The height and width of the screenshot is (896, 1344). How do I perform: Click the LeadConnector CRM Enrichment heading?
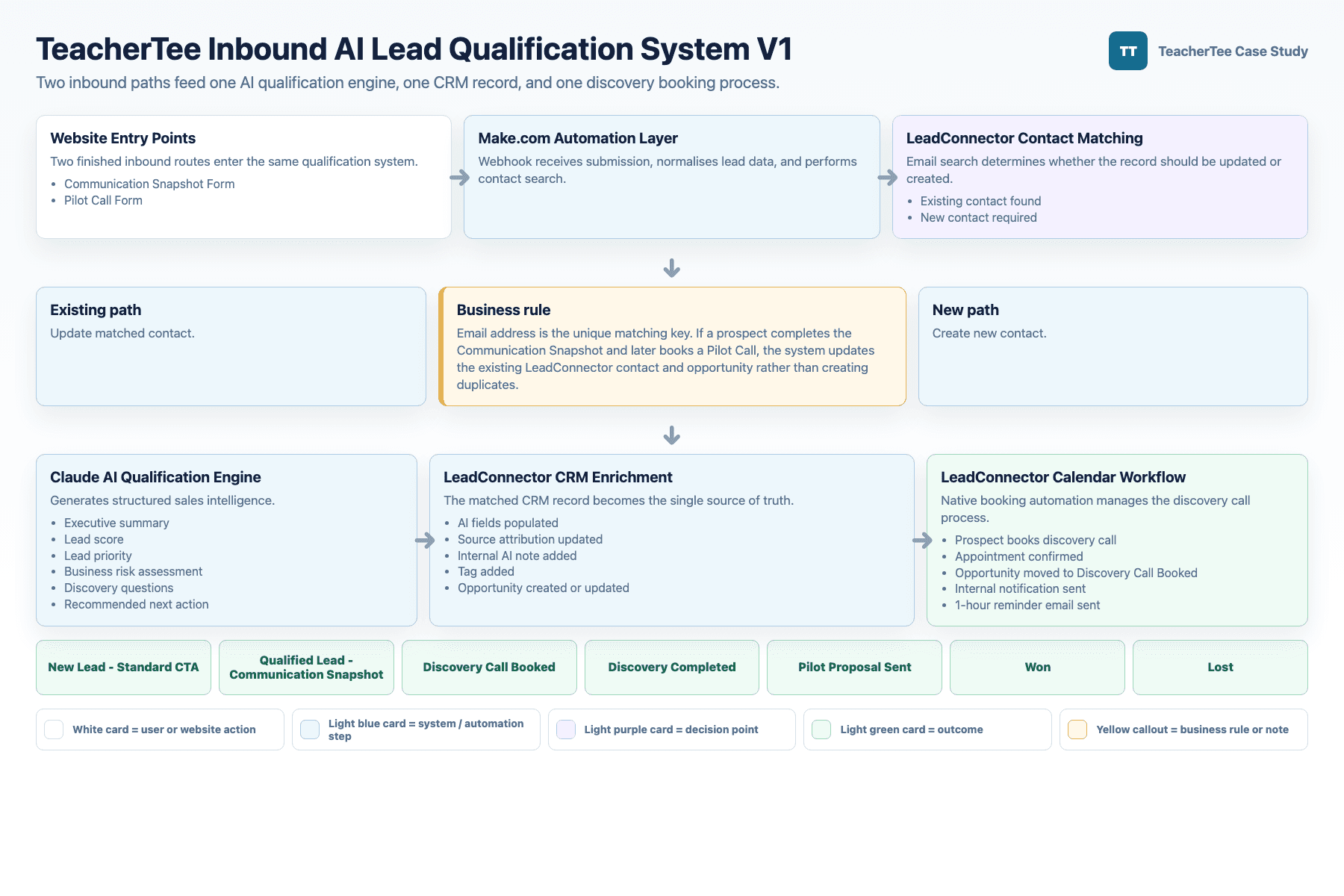tap(558, 477)
